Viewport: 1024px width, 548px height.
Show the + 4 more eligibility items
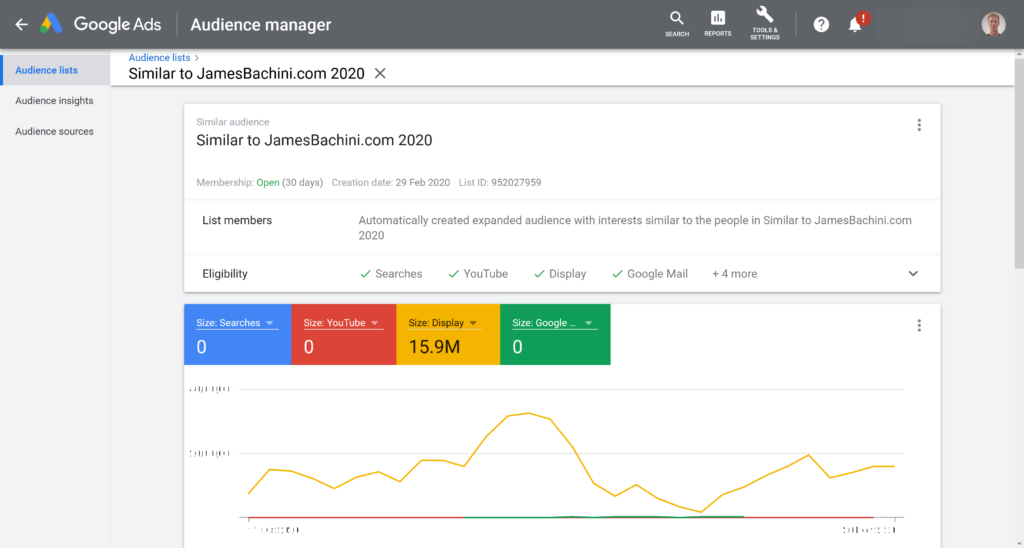coord(735,274)
